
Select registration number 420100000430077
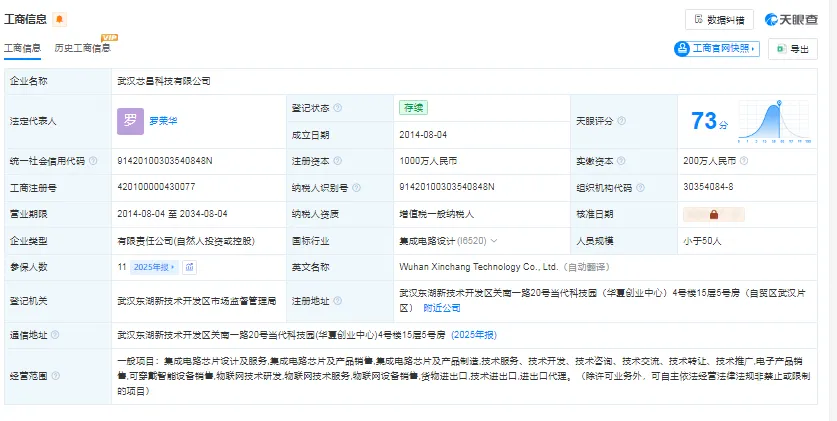(156, 186)
